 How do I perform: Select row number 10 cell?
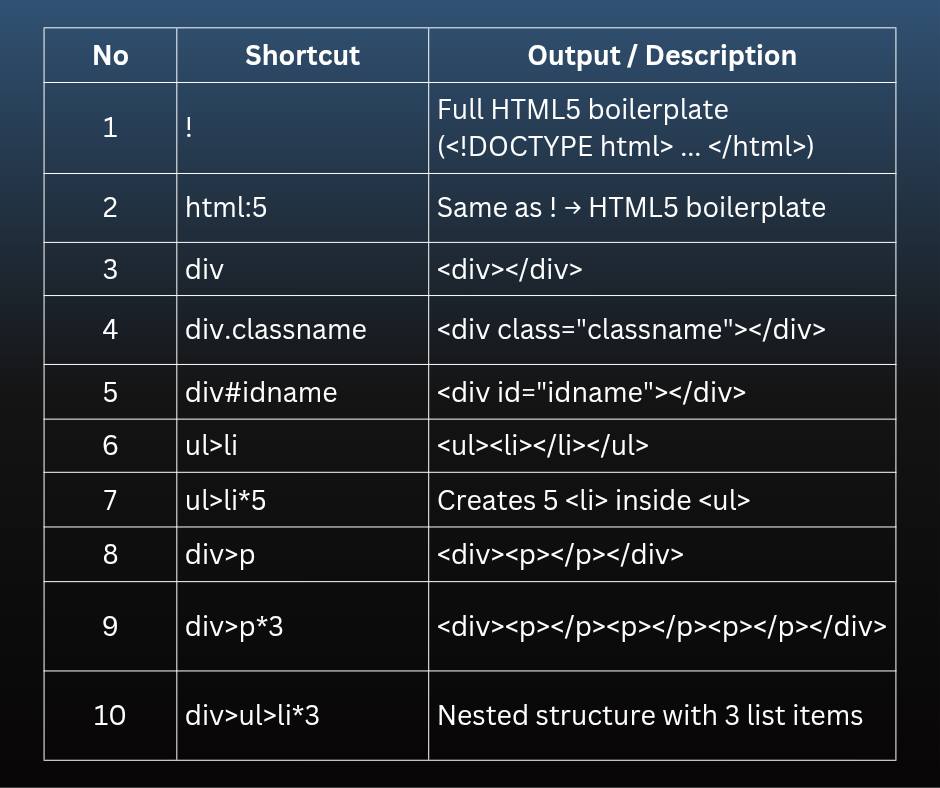(x=110, y=715)
